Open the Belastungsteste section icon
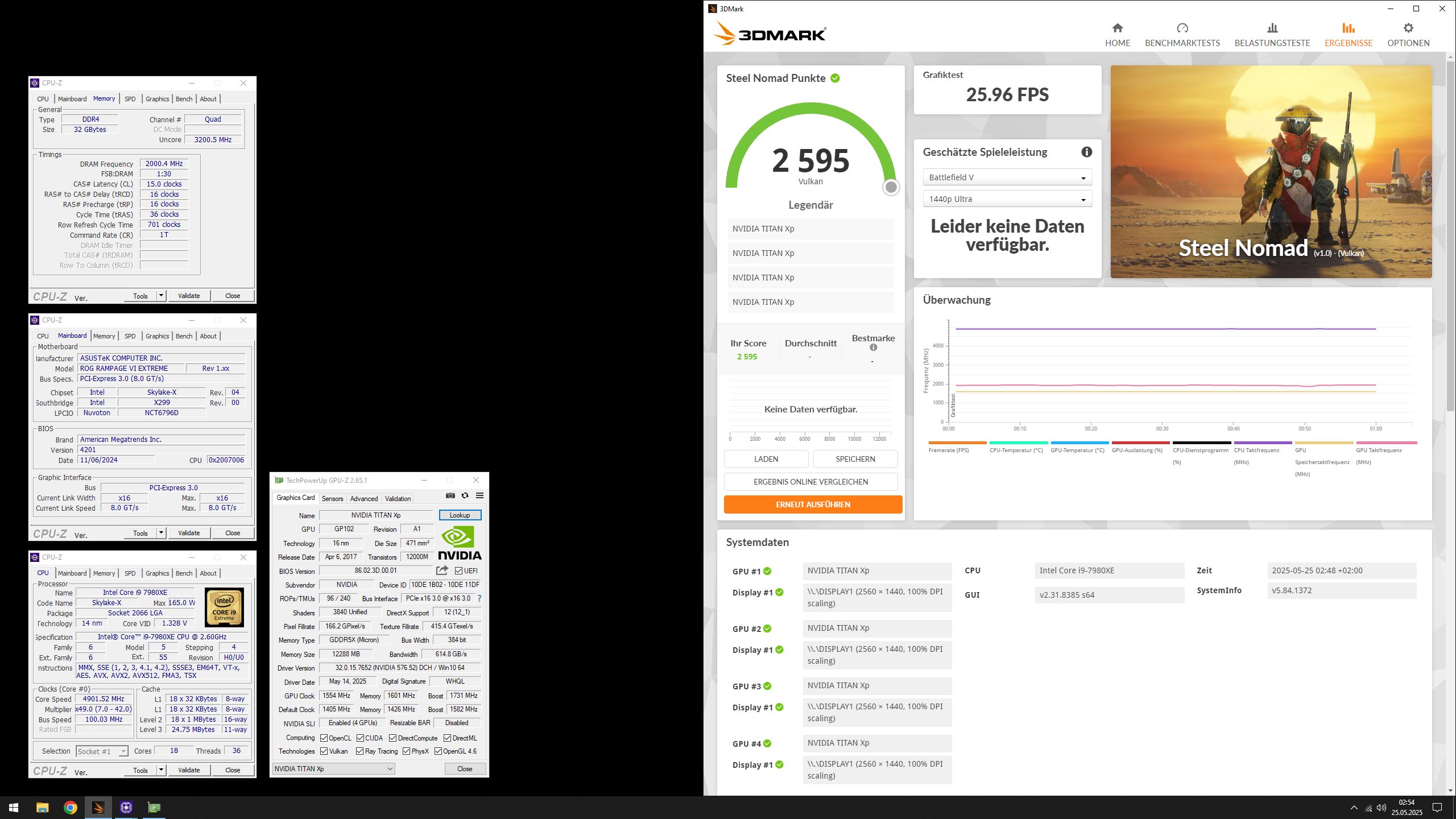1456x819 pixels. pos(1272,28)
